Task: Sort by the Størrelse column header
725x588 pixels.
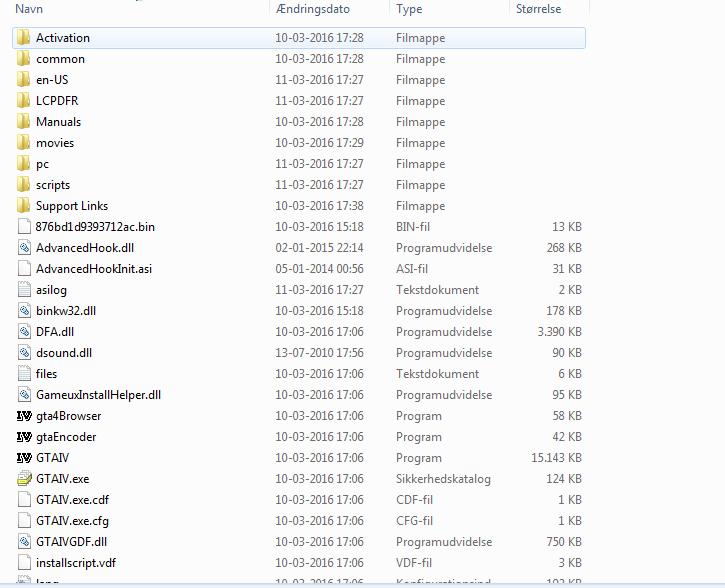Action: pos(538,9)
